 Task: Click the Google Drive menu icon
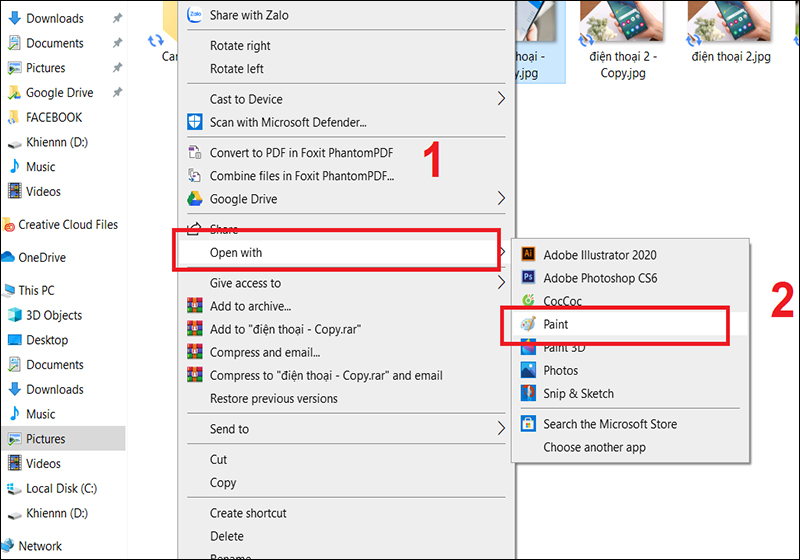click(x=194, y=199)
